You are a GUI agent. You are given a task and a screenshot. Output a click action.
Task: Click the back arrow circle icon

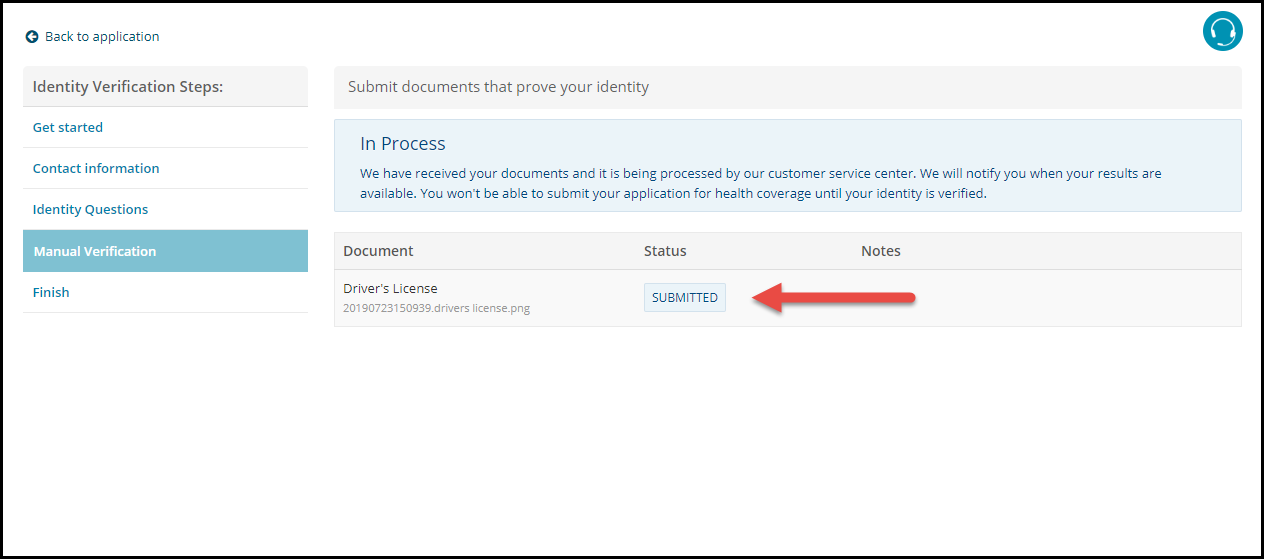[32, 37]
